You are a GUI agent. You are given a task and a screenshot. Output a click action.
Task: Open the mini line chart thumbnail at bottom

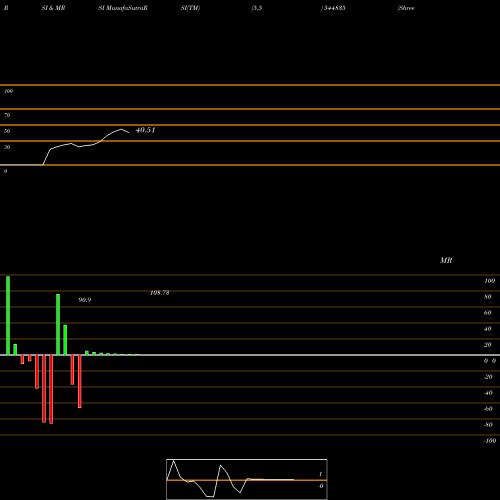click(x=247, y=479)
